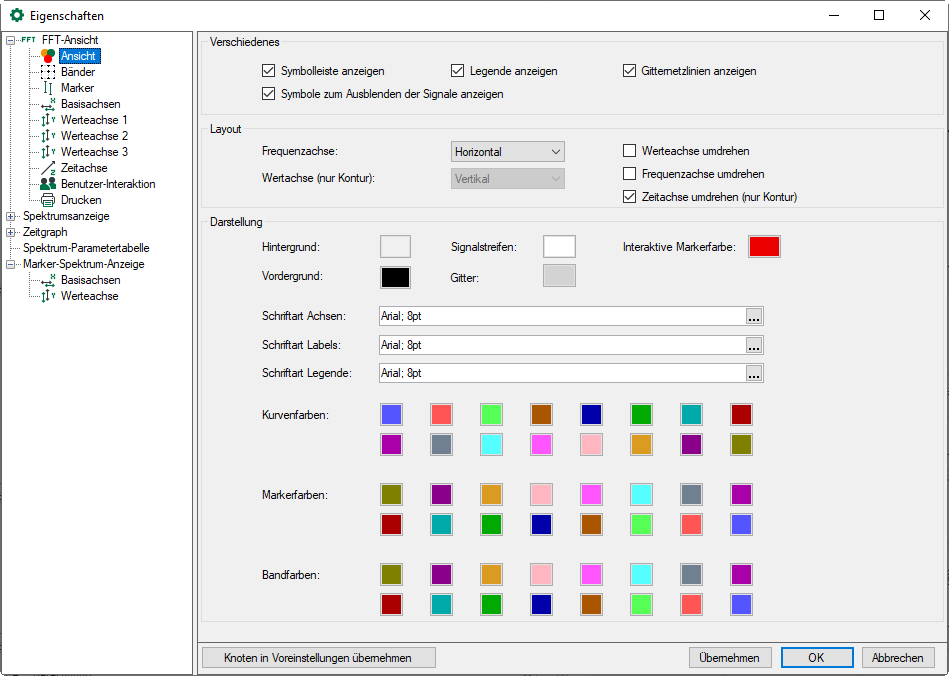This screenshot has width=949, height=676.
Task: Disable Symbolleiste anzeigen checkbox
Action: tap(268, 71)
